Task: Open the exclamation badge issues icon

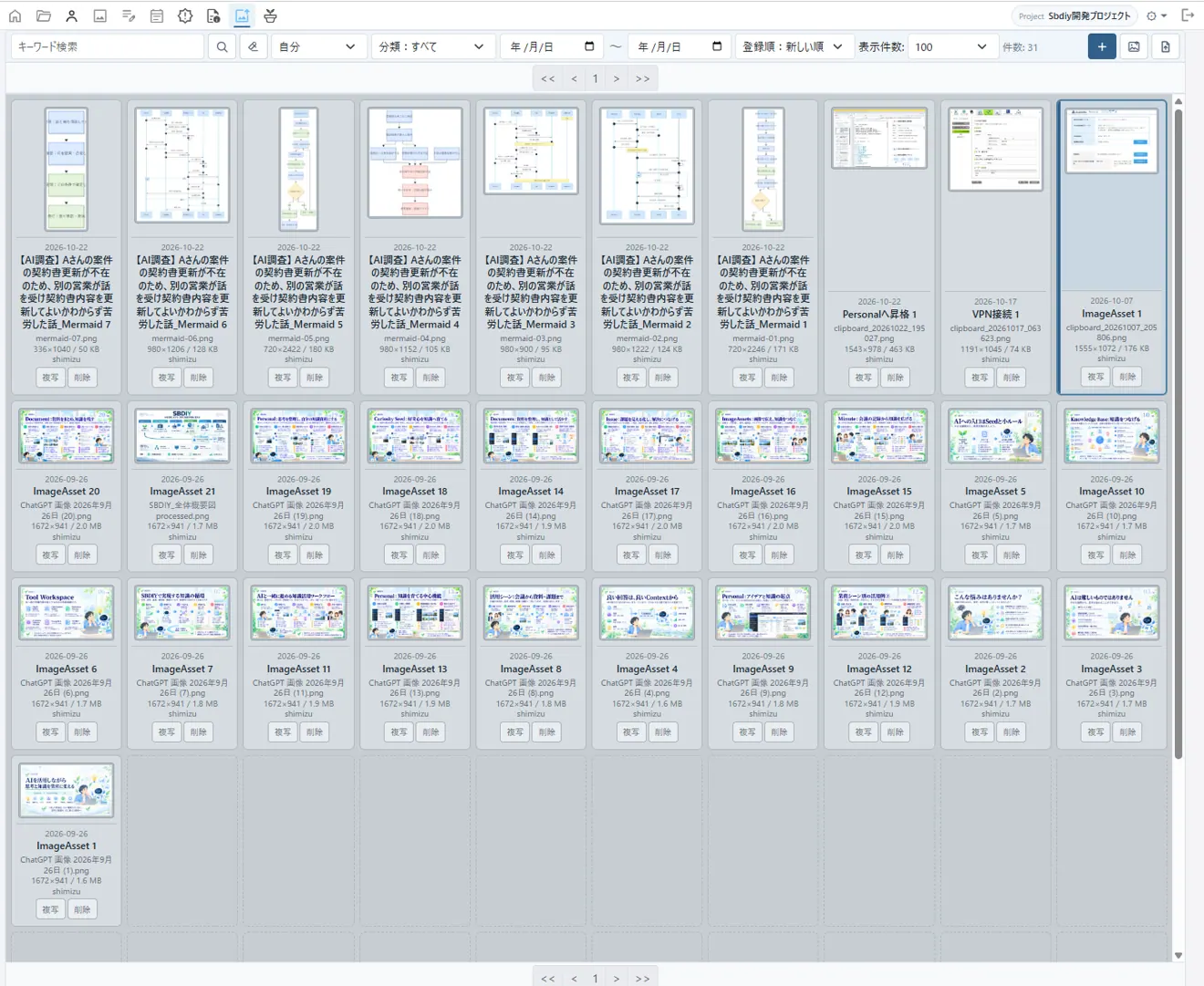Action: (185, 16)
